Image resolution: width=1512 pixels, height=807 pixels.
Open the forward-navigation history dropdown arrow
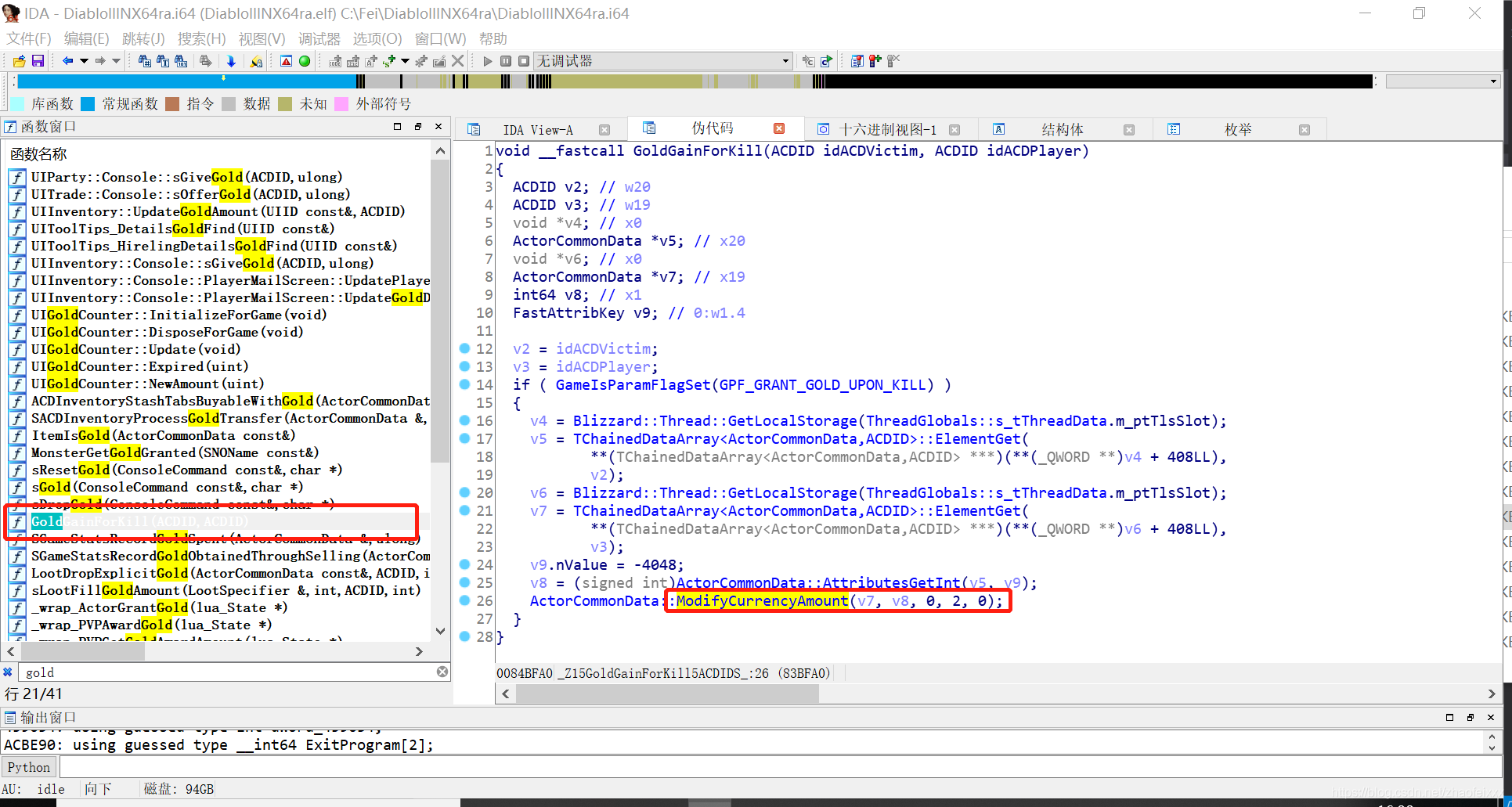(x=116, y=61)
